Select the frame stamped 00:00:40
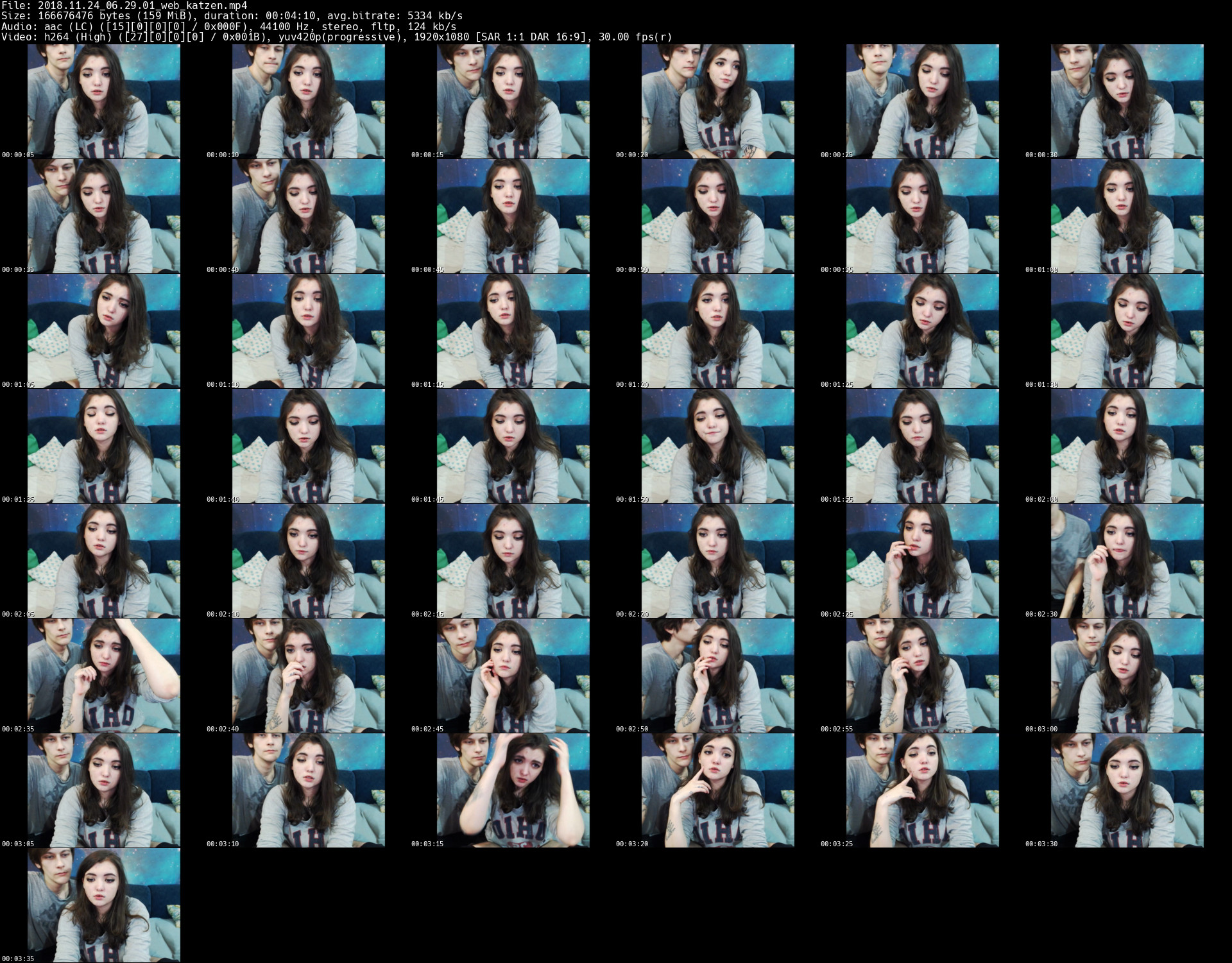The width and height of the screenshot is (1232, 963). click(309, 216)
